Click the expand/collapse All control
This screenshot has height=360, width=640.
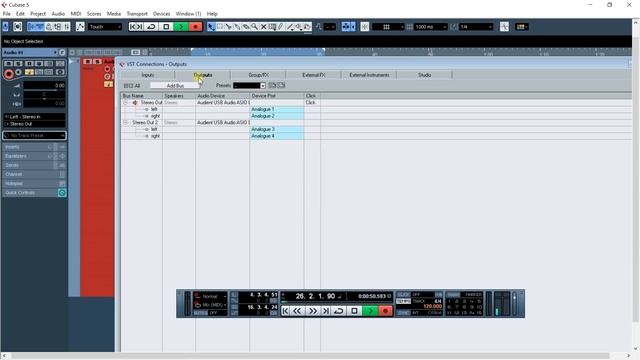[131, 86]
